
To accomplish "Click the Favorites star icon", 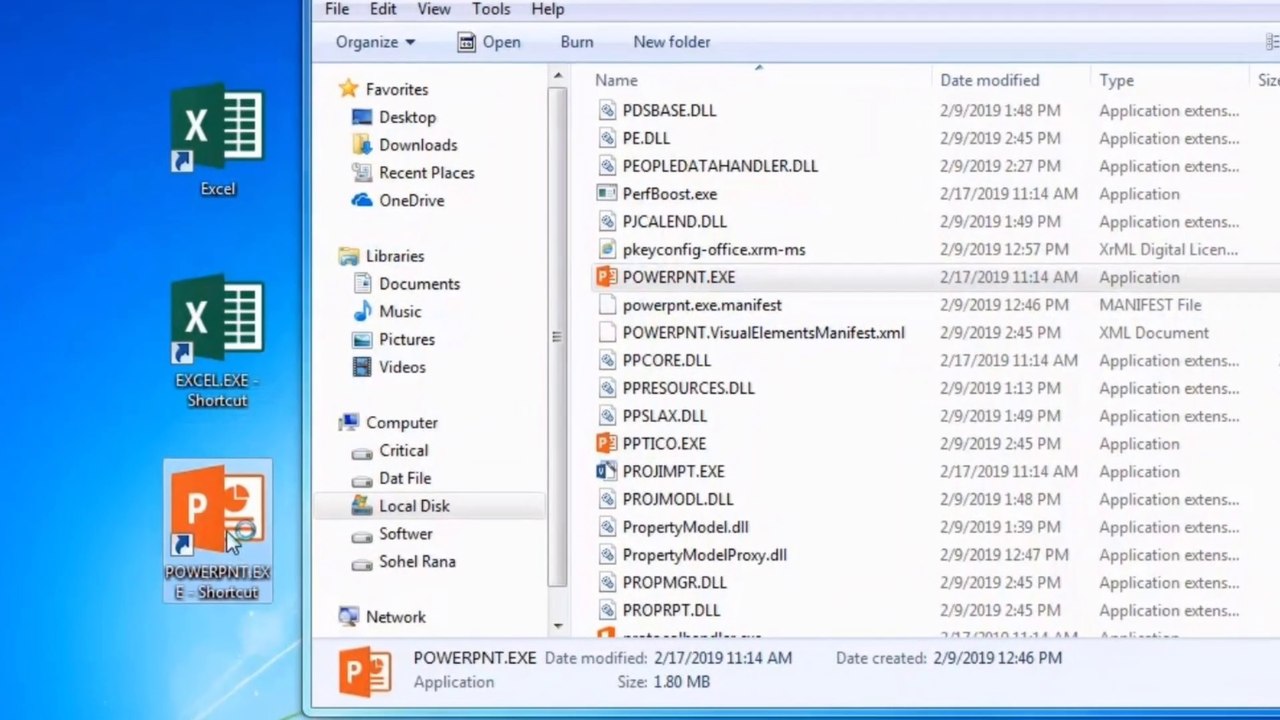I will [x=348, y=89].
